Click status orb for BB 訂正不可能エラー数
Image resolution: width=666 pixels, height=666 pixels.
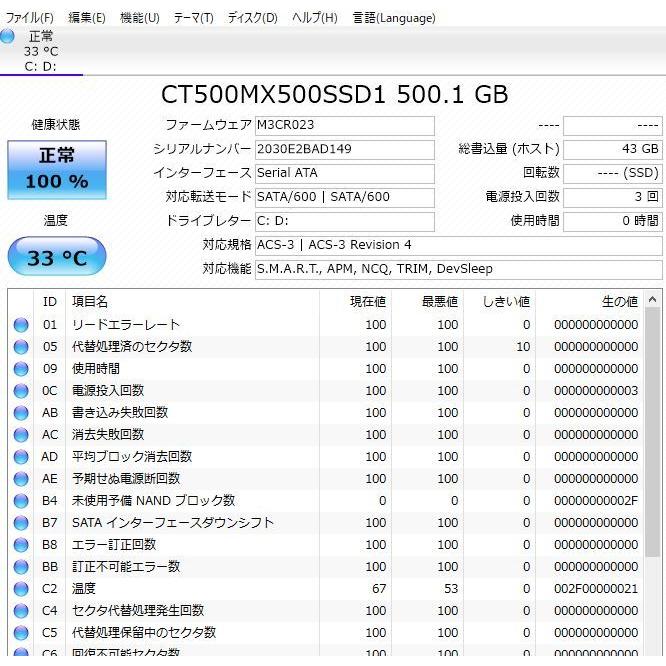coord(21,567)
